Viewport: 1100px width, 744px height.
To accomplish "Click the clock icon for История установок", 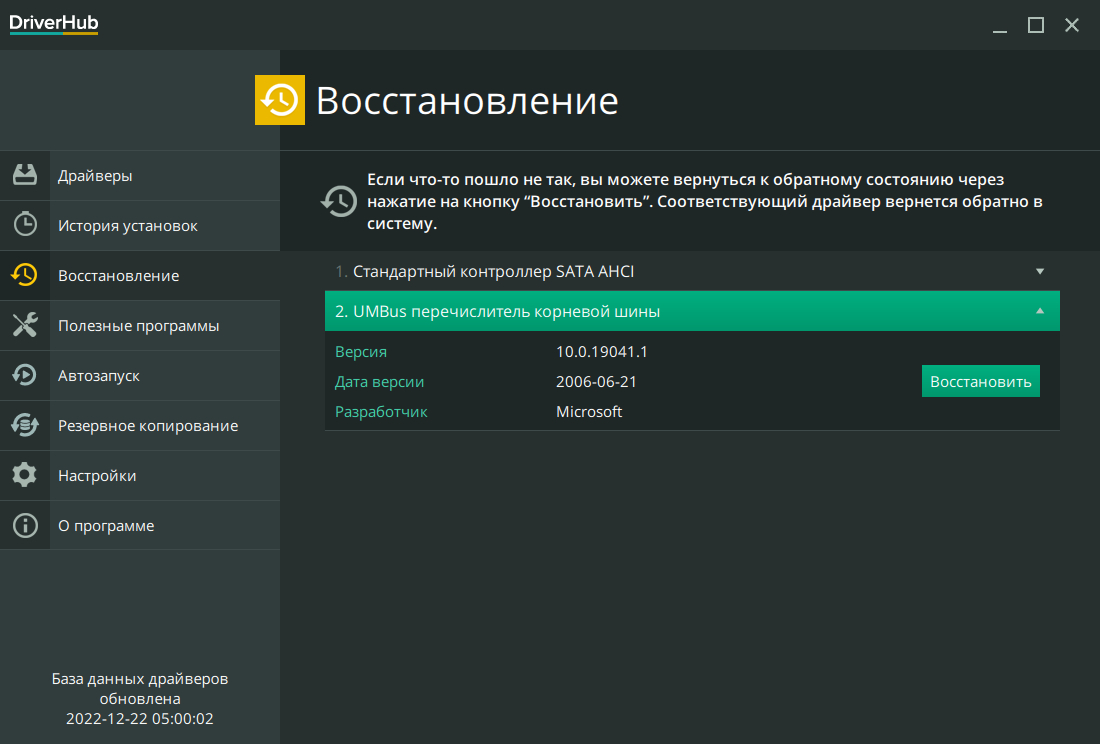I will (x=25, y=225).
